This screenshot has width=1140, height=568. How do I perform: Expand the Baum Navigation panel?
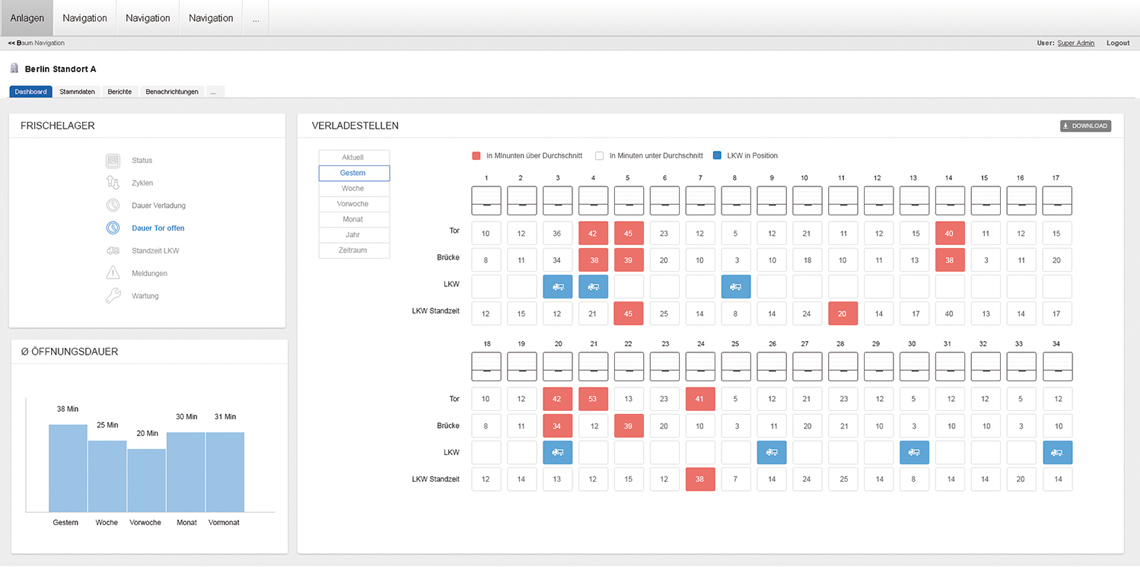tap(36, 43)
